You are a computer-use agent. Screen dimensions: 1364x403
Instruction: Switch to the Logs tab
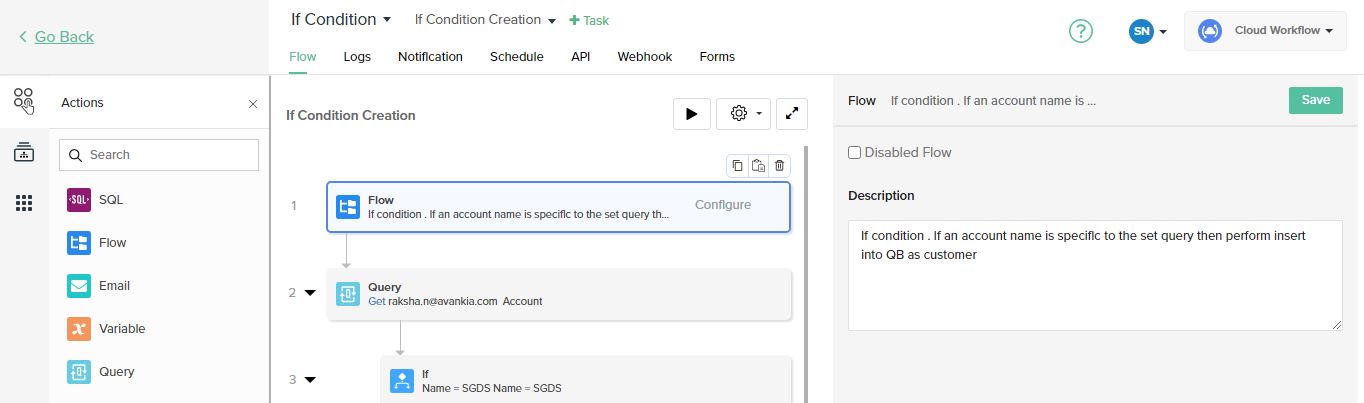357,57
